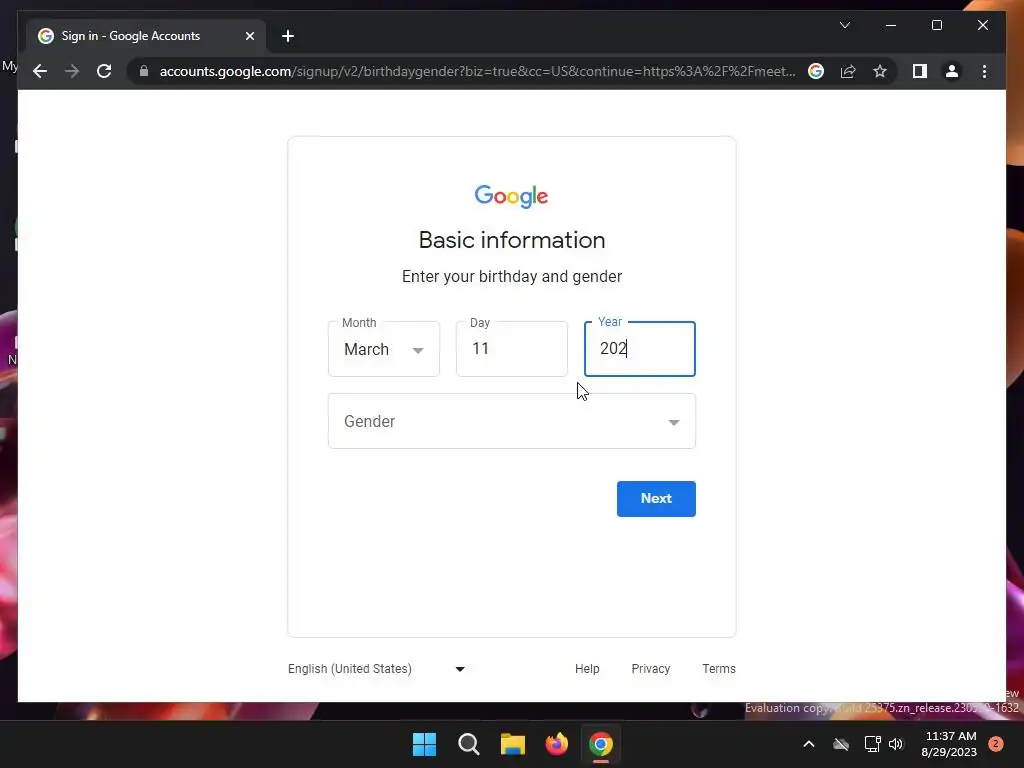Screen dimensions: 1024x768
Task: Go back to the previous page
Action: pyautogui.click(x=40, y=71)
